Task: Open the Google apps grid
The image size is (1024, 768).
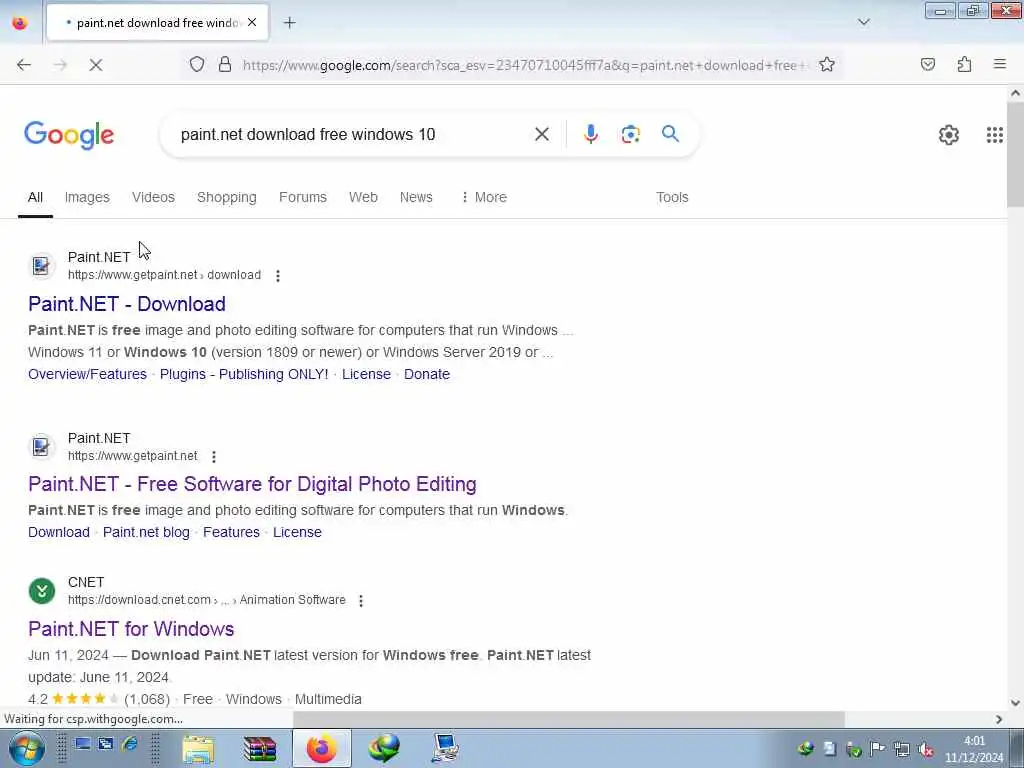Action: [994, 135]
